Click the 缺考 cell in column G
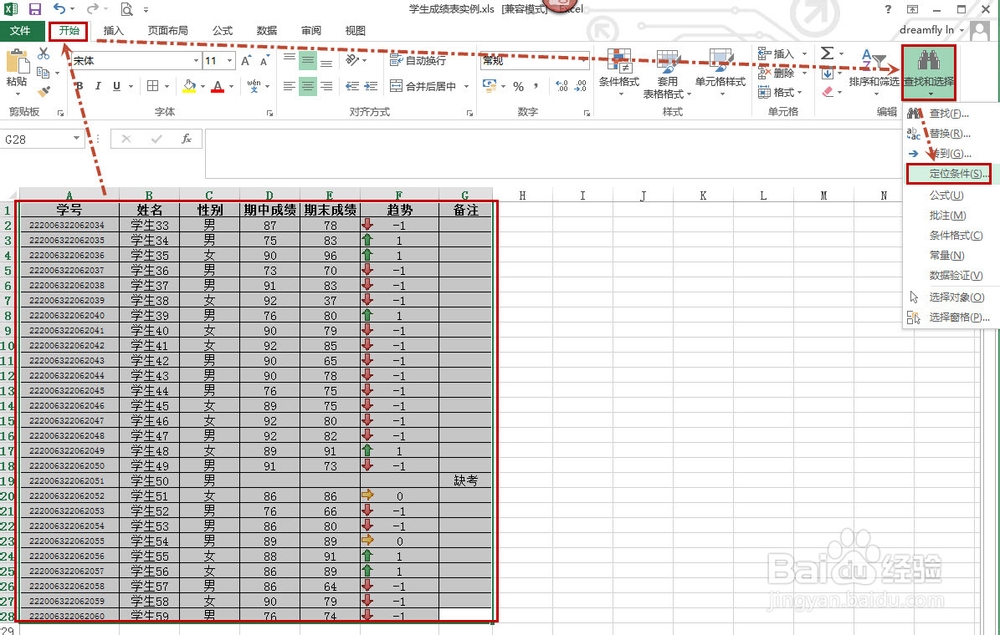1000x635 pixels. 466,481
